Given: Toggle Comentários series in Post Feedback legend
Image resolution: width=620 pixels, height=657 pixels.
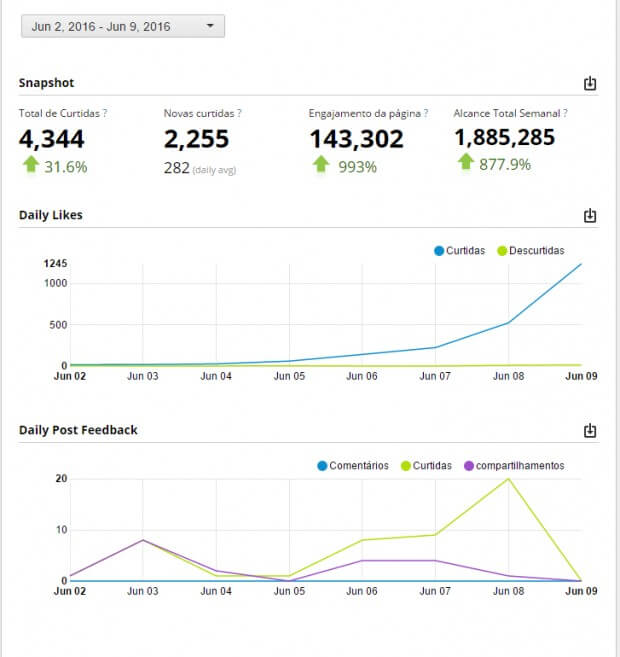Looking at the screenshot, I should click(353, 466).
